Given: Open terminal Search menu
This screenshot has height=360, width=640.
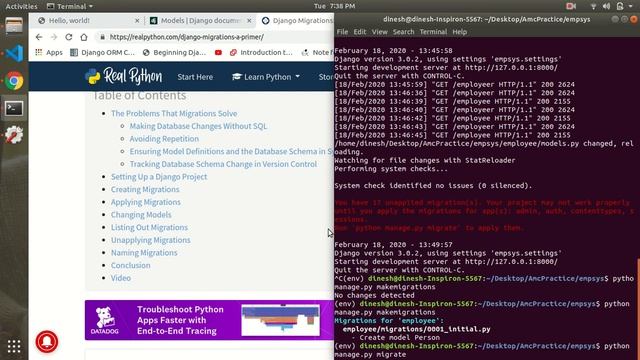Looking at the screenshot, I should [403, 32].
